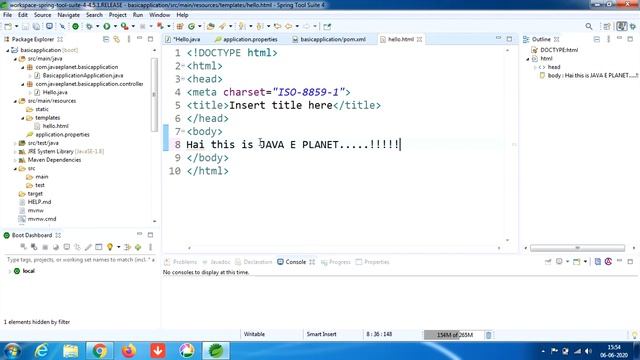Select hello.html in Package Explorer
Image resolution: width=640 pixels, height=360 pixels.
(x=56, y=126)
